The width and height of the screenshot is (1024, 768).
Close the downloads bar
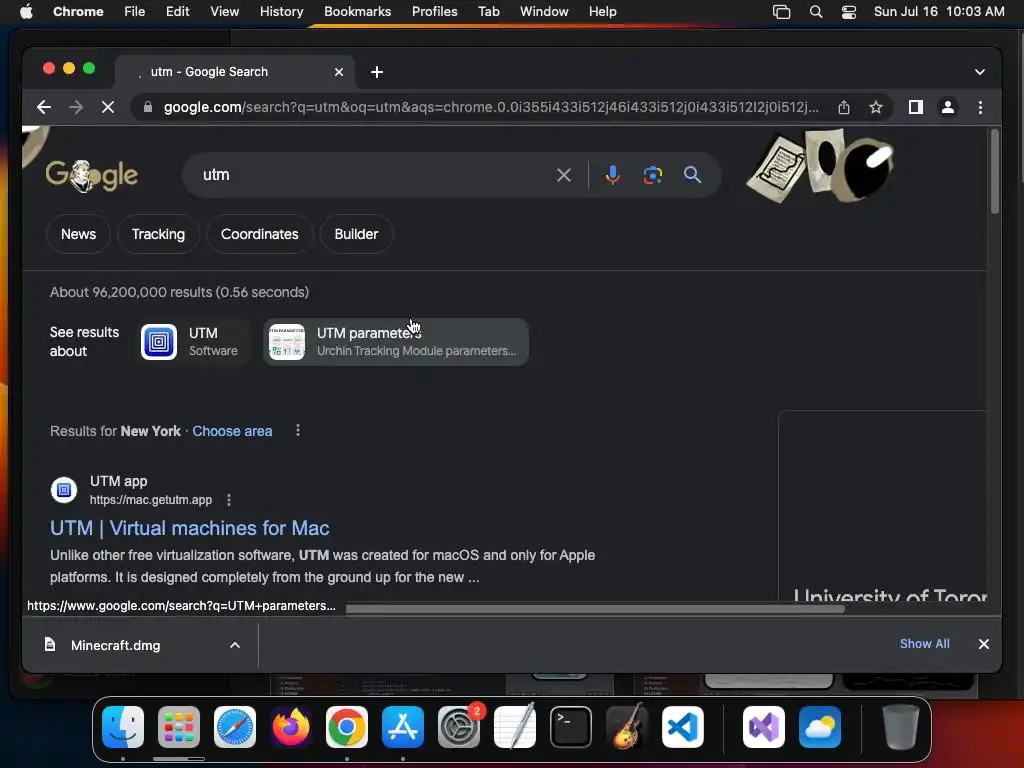coord(984,644)
